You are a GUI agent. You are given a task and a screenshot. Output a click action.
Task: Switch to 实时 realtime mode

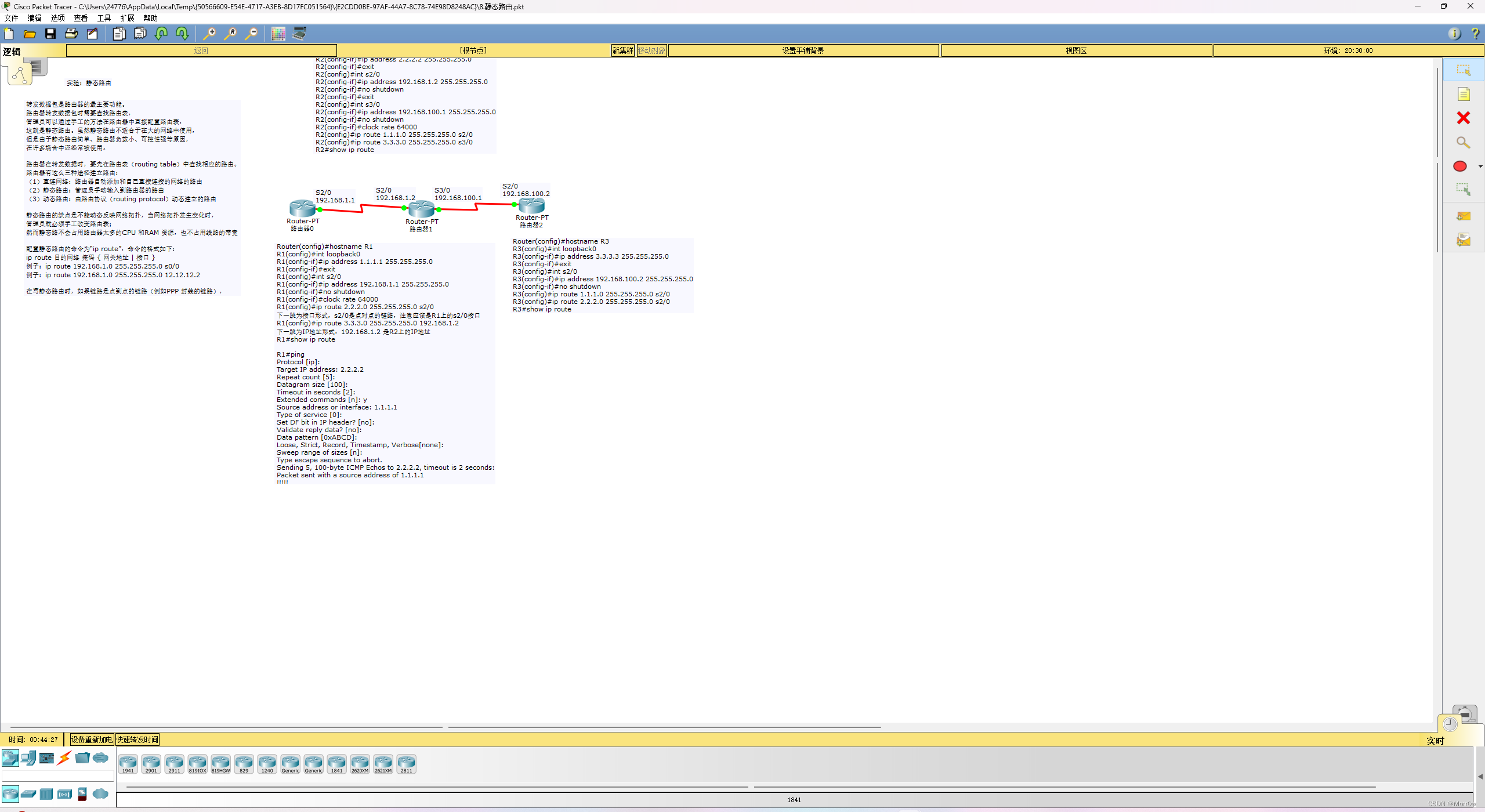[1435, 741]
